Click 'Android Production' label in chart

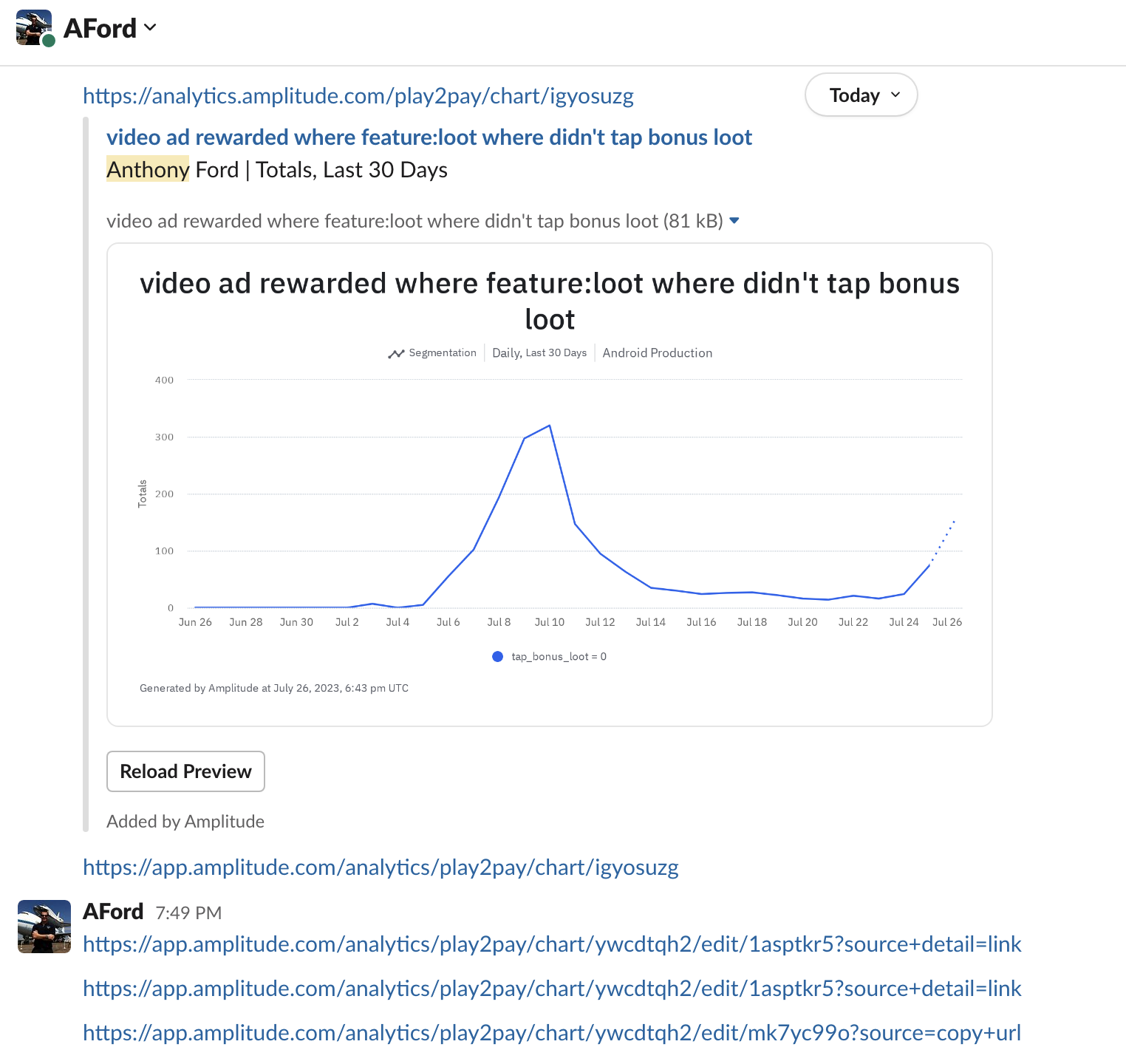658,353
